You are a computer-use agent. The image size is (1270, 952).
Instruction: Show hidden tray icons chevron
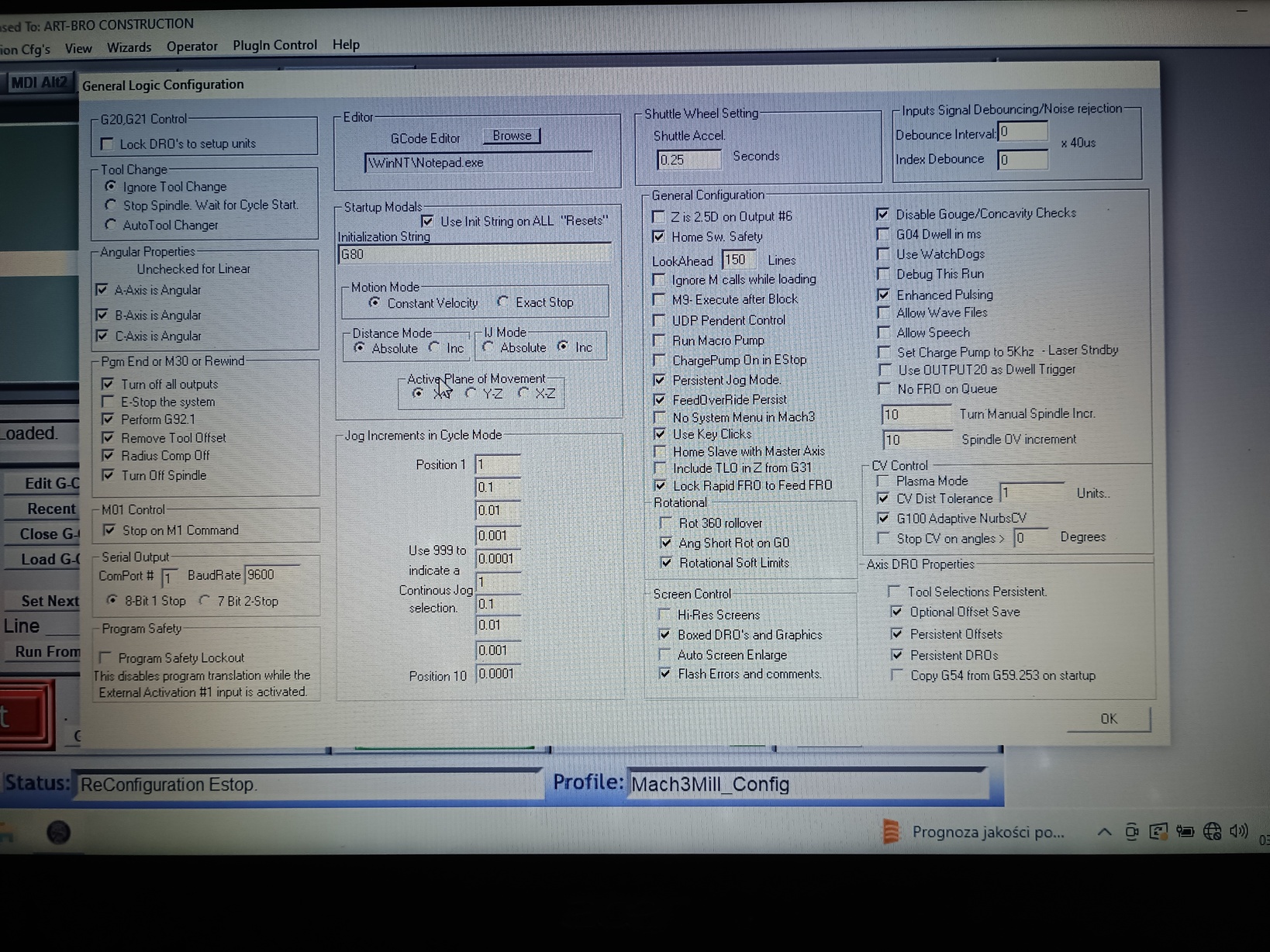[1104, 832]
